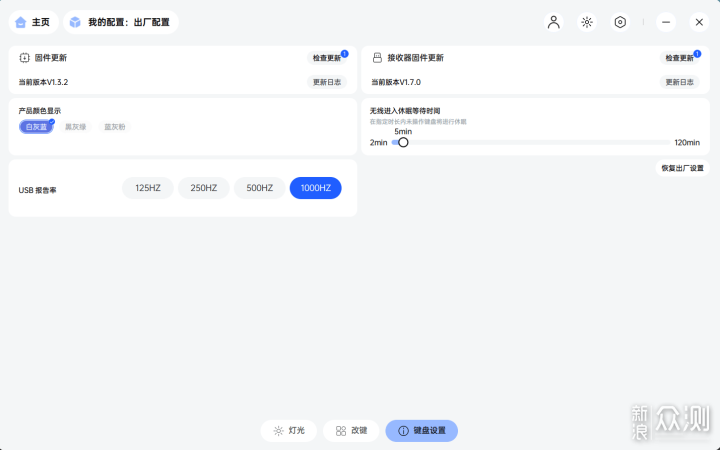
Task: Select 白灰蓝 product color option
Action: pos(36,127)
